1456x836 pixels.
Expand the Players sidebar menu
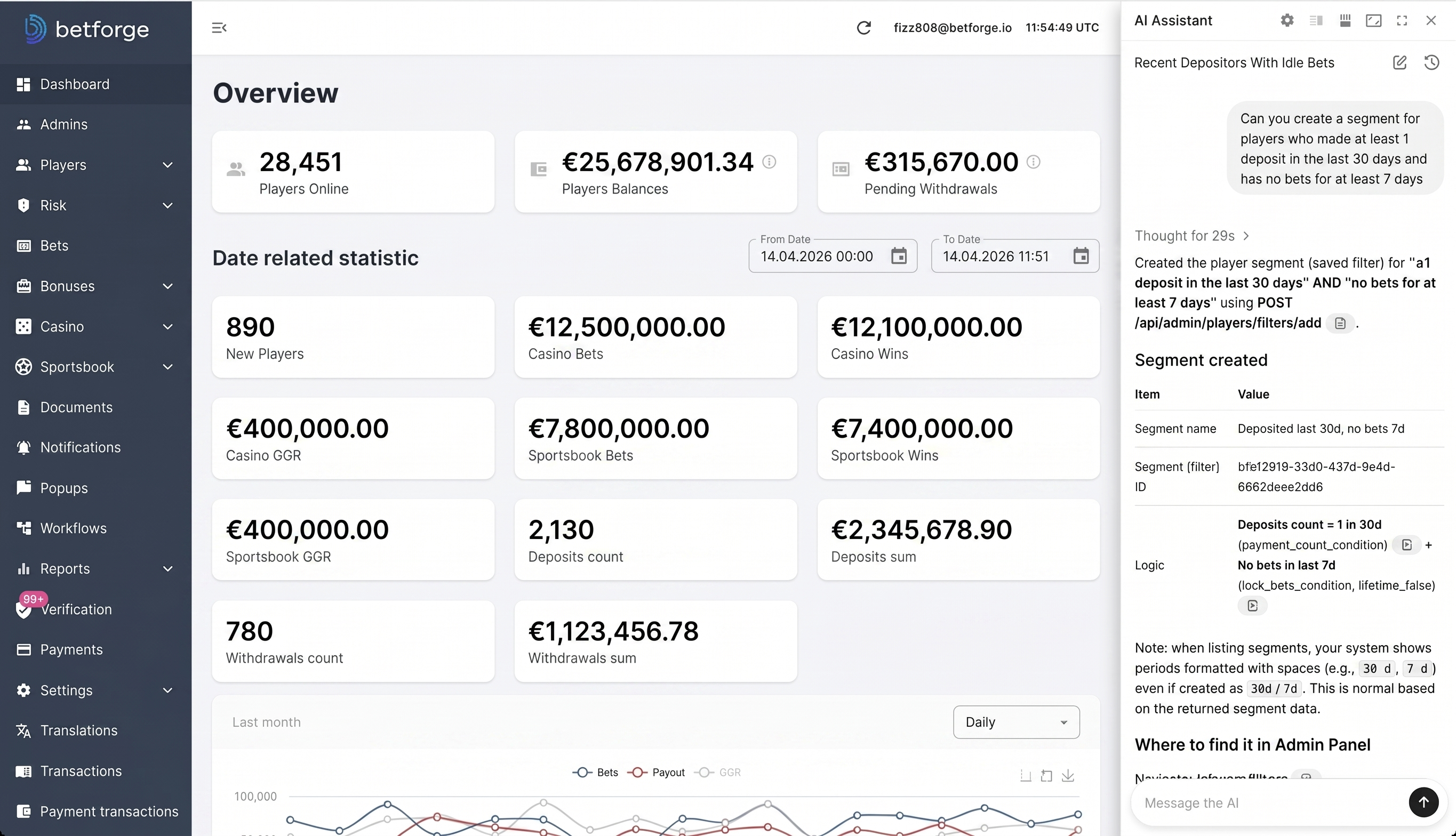click(95, 165)
